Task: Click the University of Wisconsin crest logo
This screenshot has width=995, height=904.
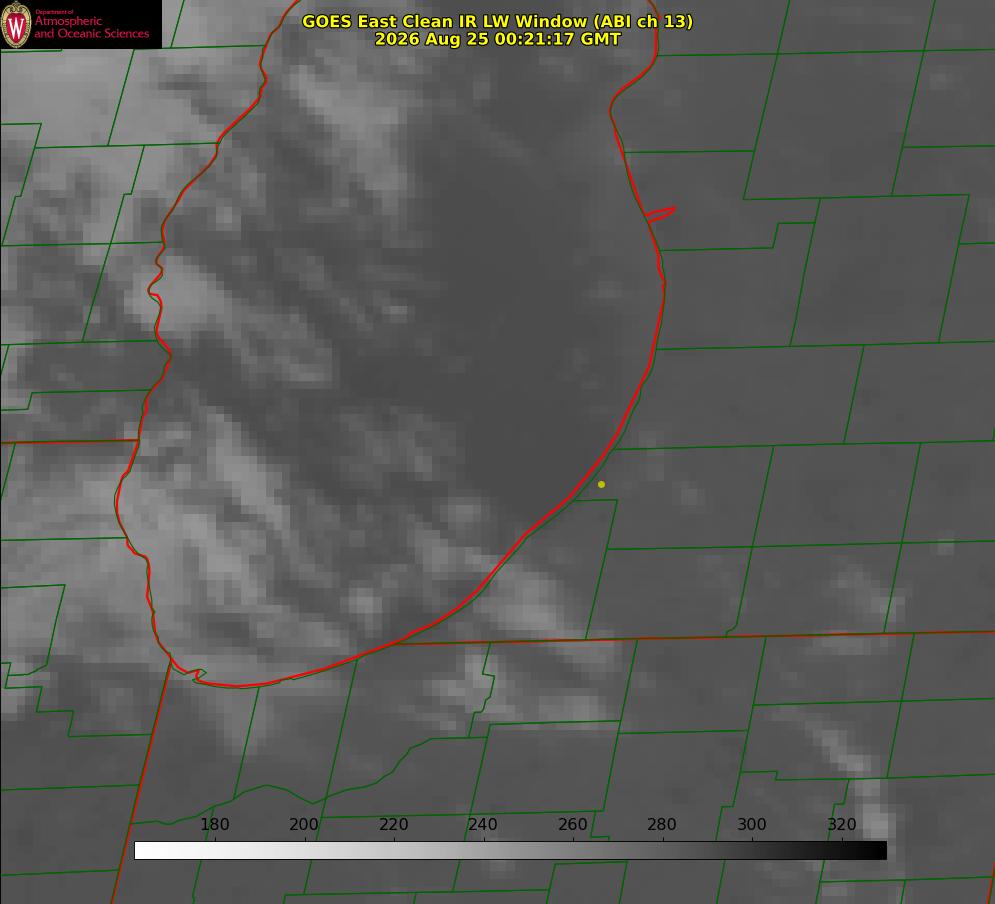Action: 16,24
